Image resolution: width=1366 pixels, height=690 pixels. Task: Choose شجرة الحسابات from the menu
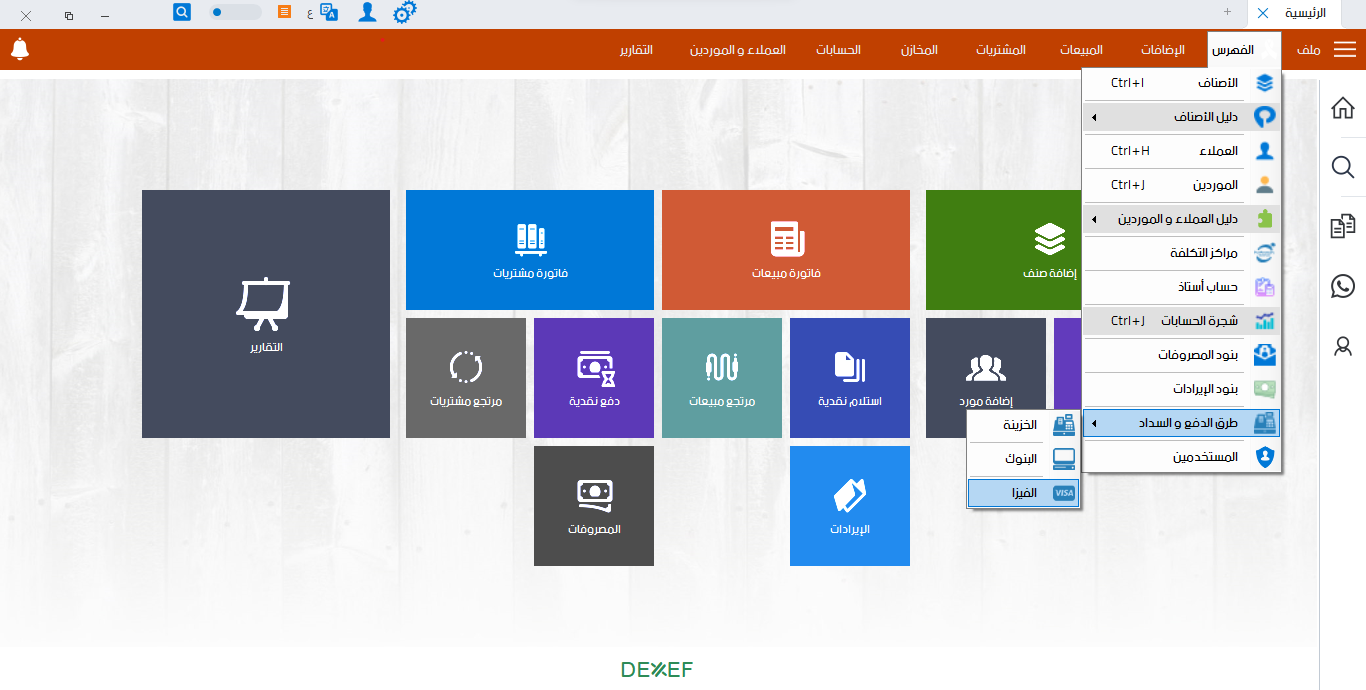click(x=1181, y=321)
